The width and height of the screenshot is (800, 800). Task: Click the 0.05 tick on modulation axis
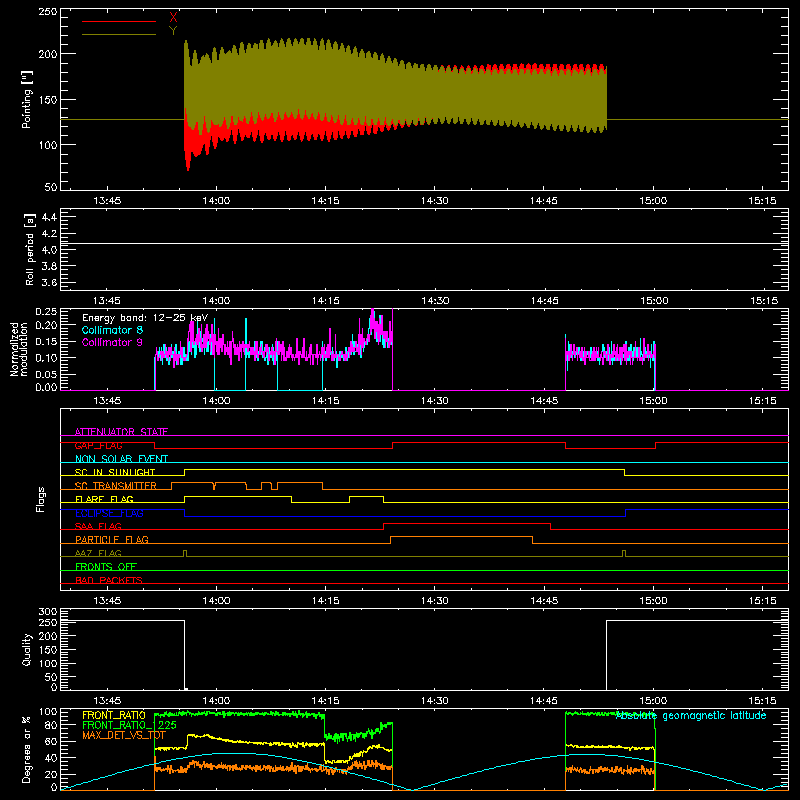[x=46, y=374]
